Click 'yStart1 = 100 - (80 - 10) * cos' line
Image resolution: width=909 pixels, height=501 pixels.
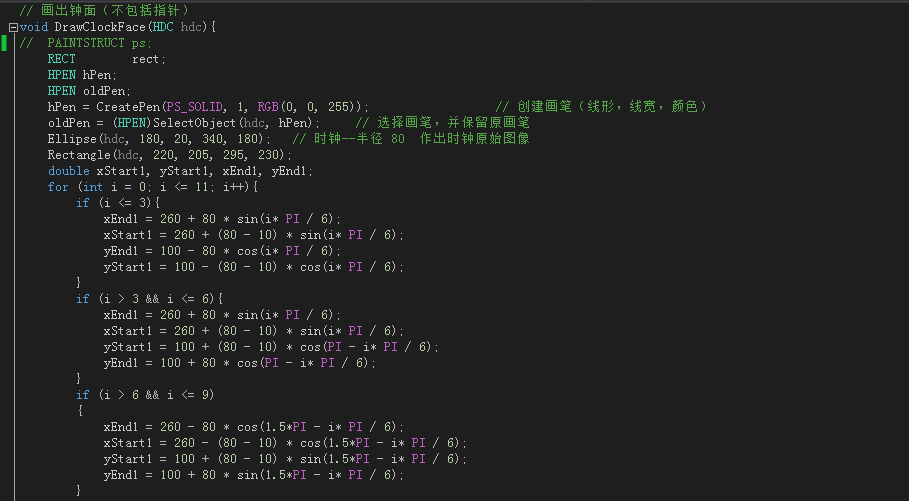(x=254, y=267)
